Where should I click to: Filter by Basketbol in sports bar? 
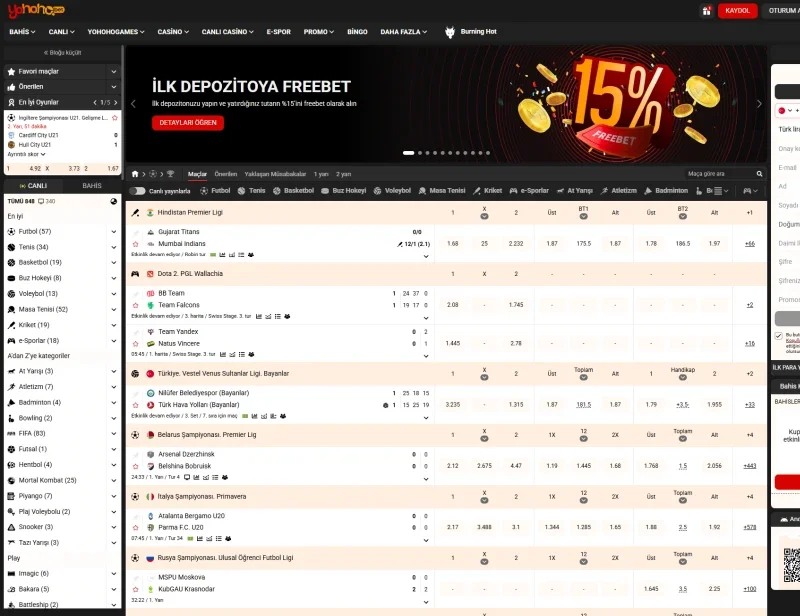(x=293, y=191)
